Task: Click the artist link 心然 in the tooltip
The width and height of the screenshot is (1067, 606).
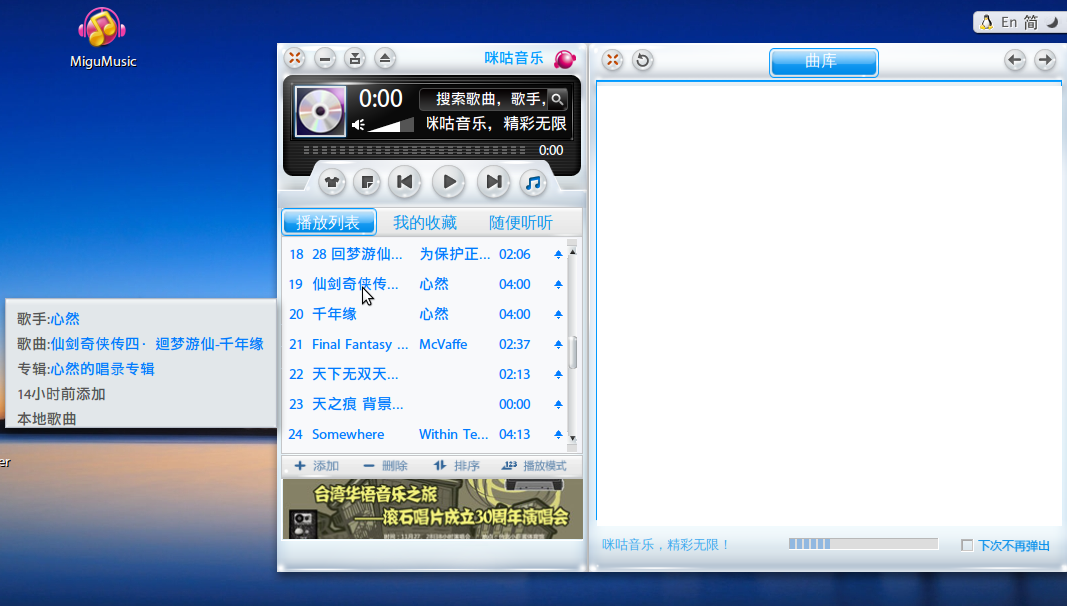Action: [65, 319]
